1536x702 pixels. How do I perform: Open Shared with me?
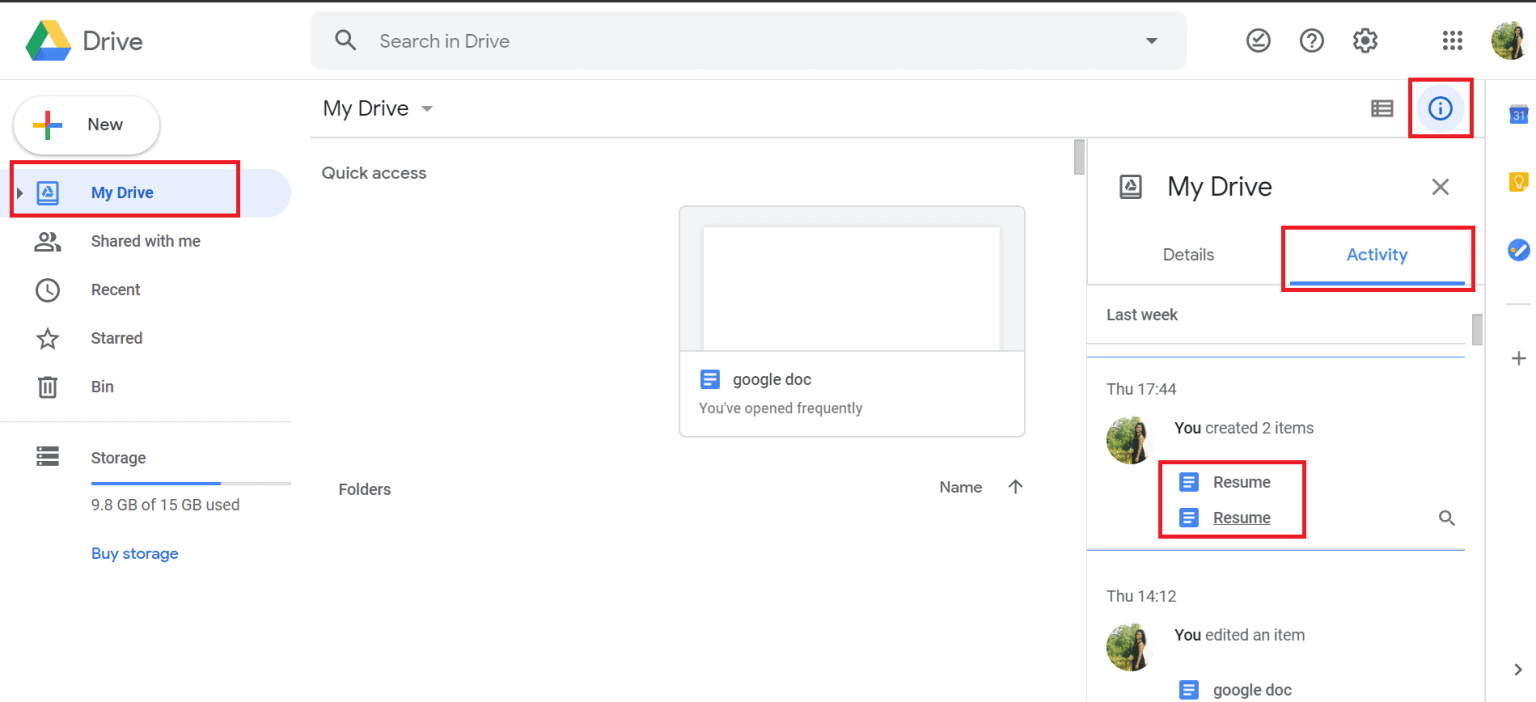[146, 241]
